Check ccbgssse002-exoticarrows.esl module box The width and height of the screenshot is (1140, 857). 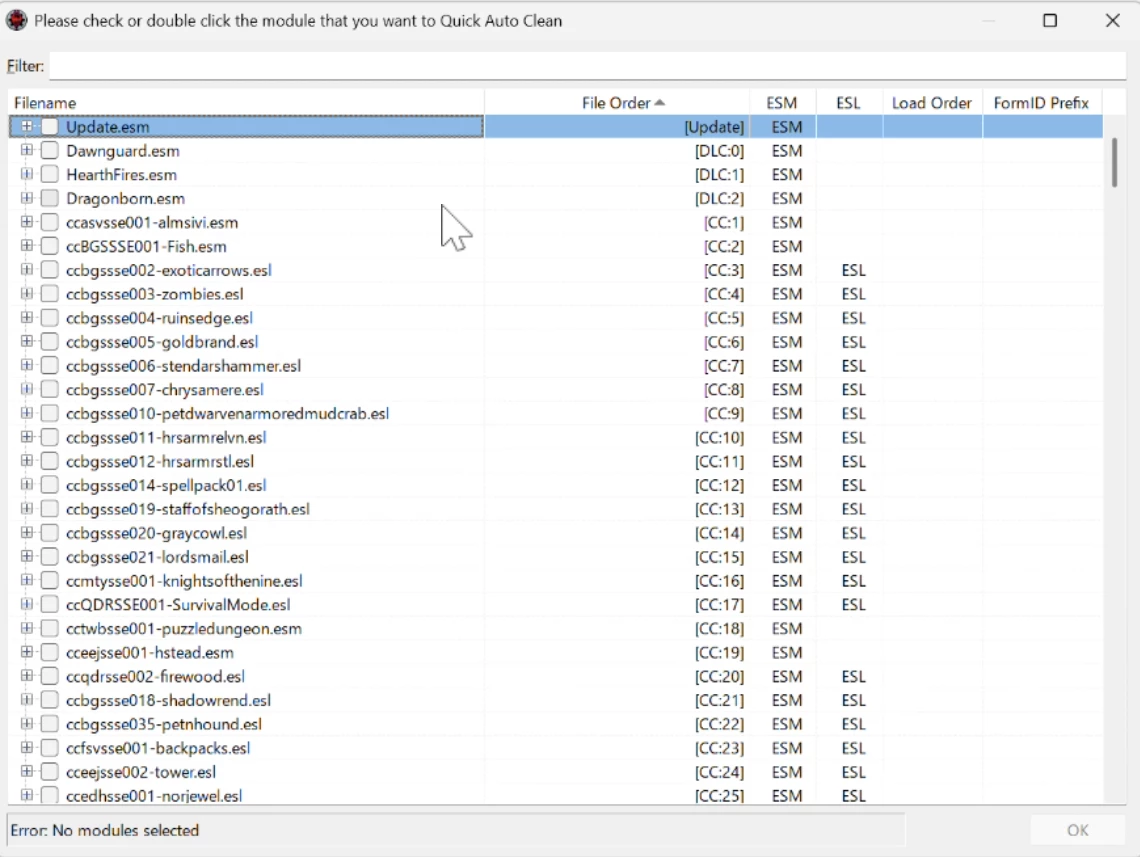[49, 270]
